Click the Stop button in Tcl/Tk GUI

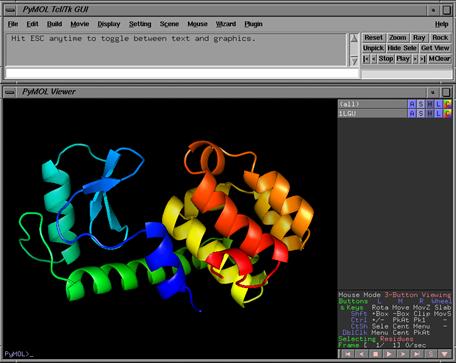pos(386,59)
